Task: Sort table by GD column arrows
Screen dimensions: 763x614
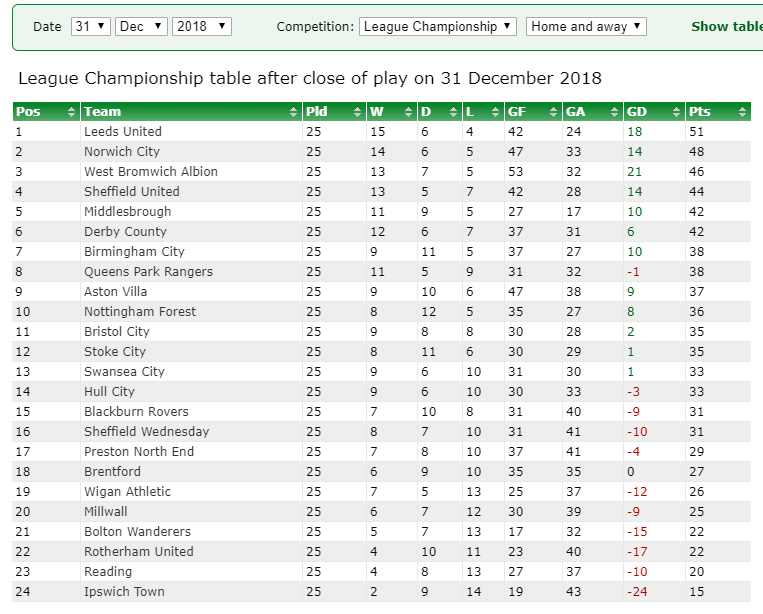Action: point(676,112)
